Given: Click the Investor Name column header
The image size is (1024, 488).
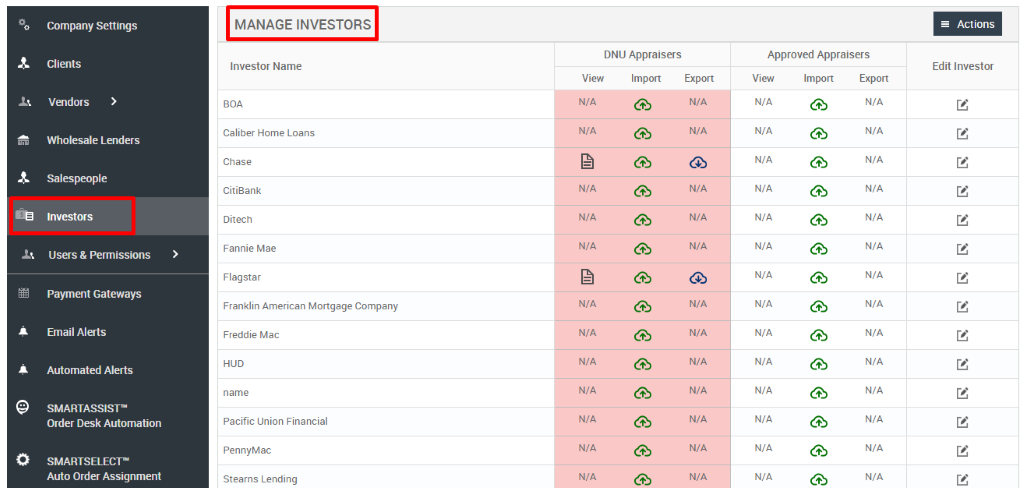Looking at the screenshot, I should [266, 67].
